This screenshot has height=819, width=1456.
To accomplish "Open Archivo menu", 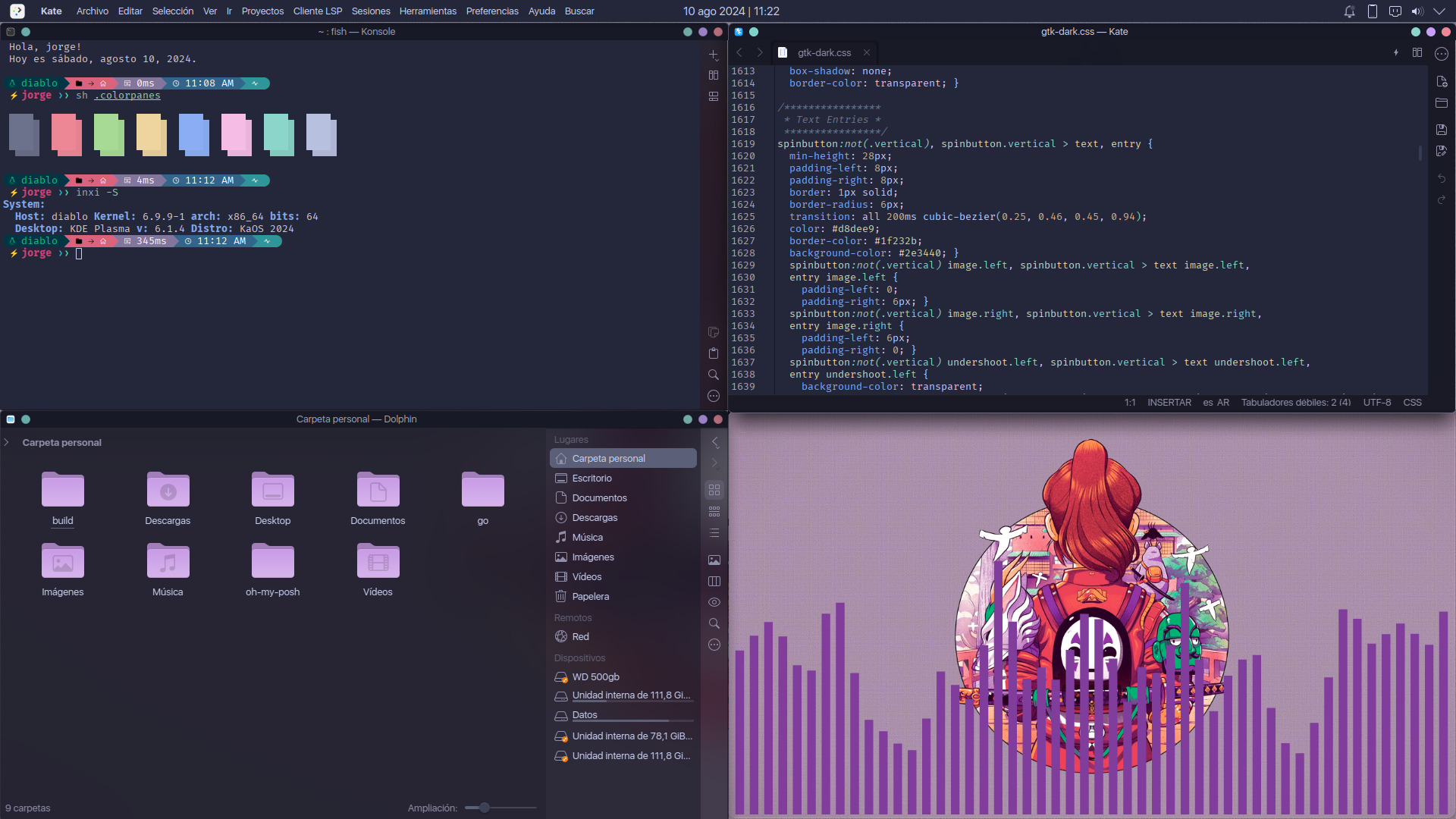I will coord(93,11).
